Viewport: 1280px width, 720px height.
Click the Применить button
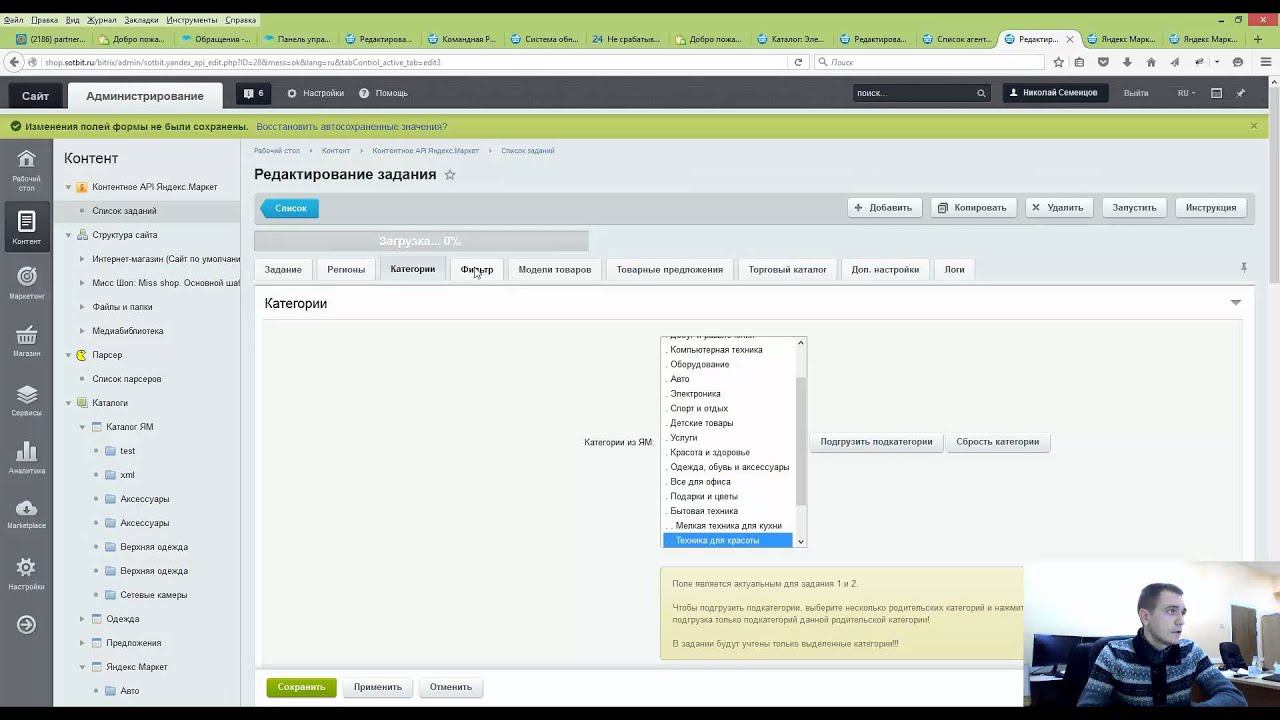(378, 687)
